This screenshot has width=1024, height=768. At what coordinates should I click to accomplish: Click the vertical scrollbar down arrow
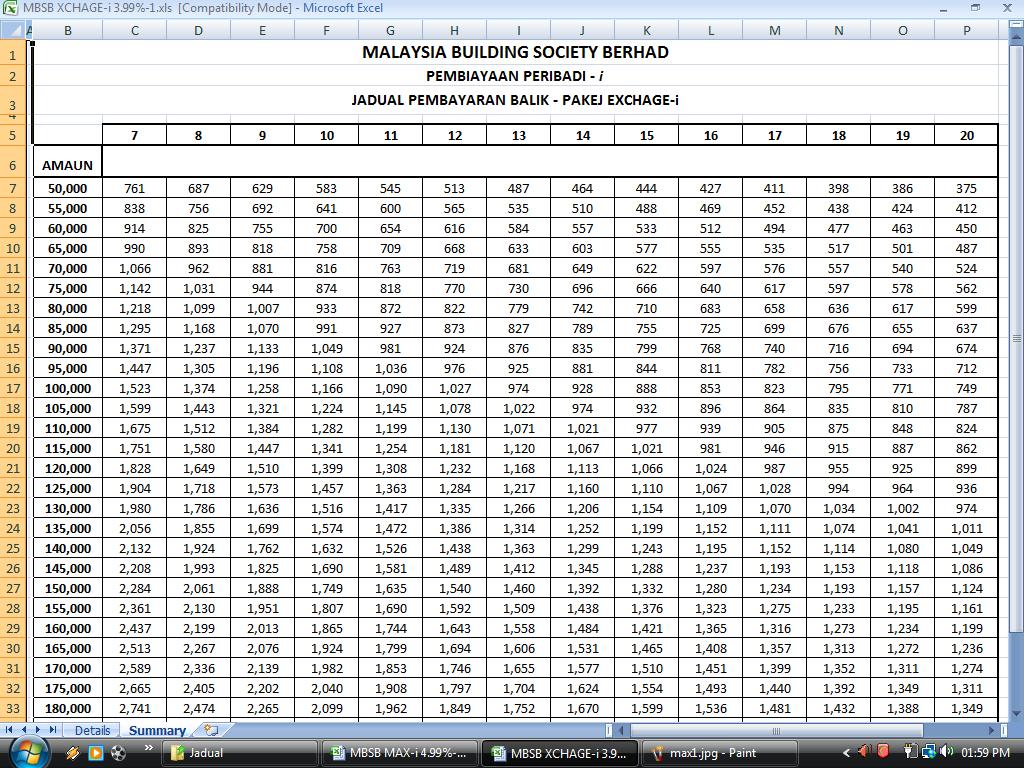[x=1017, y=714]
